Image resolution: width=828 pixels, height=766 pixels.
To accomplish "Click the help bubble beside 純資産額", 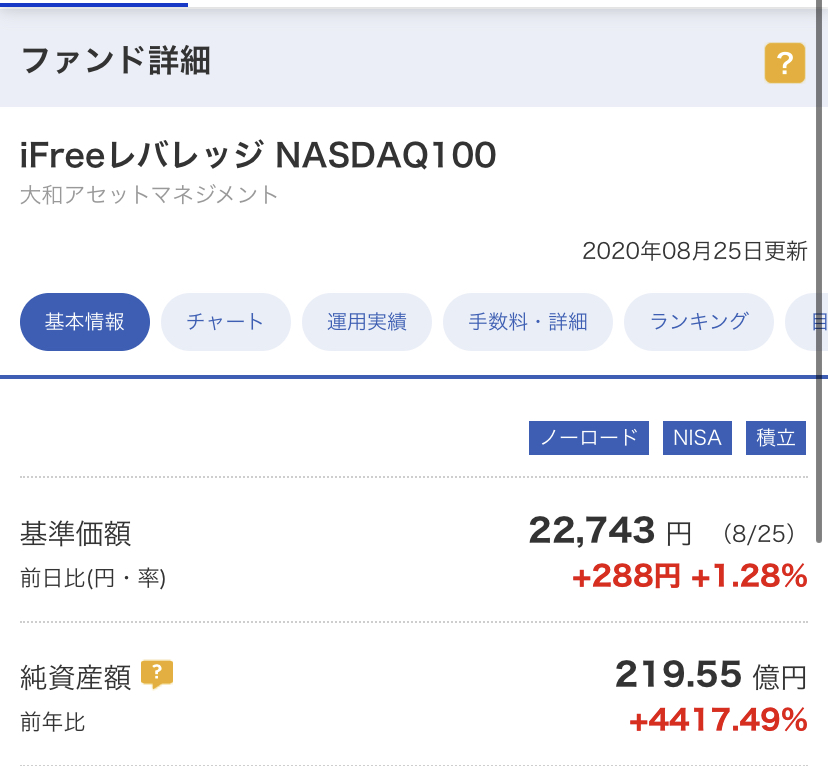I will [156, 675].
